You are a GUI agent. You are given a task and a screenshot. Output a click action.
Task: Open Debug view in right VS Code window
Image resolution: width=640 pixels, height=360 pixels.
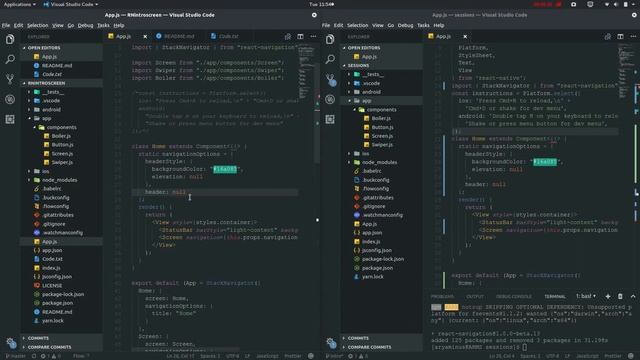click(330, 99)
